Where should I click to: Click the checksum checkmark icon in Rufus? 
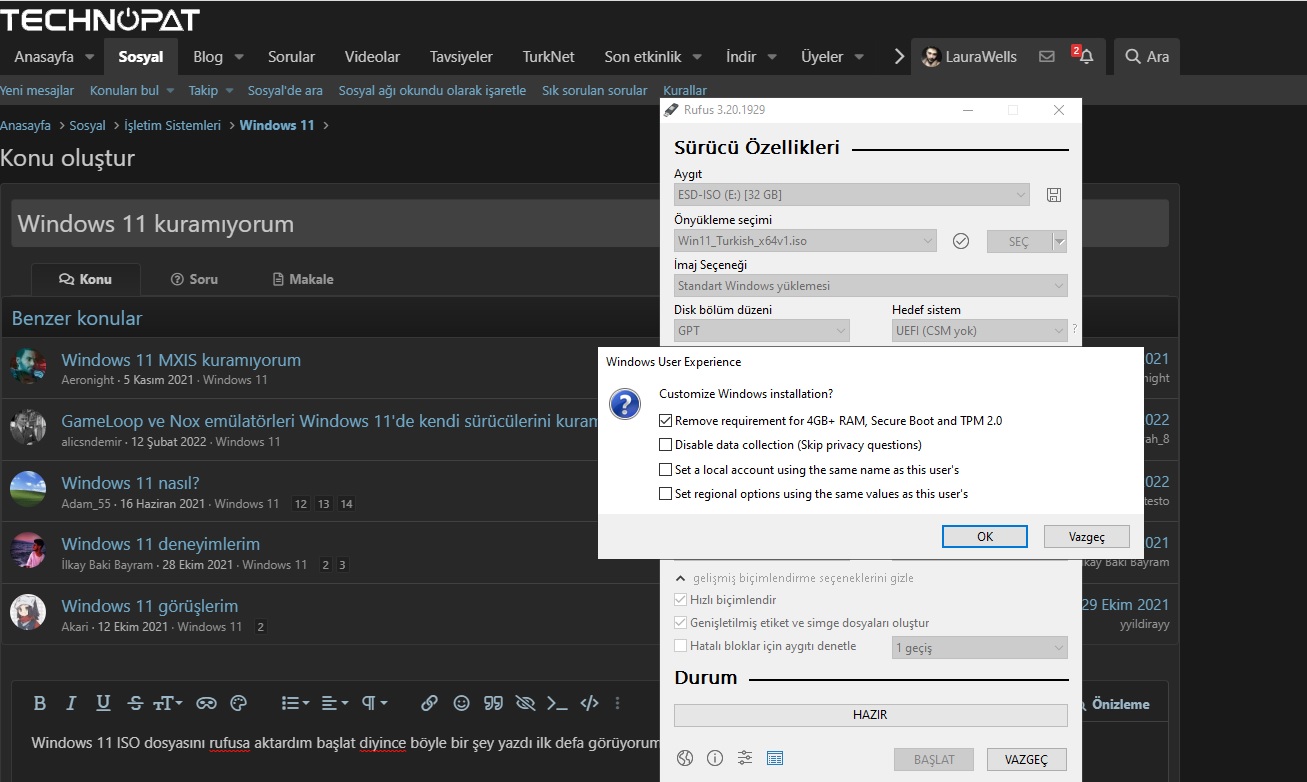pos(961,241)
